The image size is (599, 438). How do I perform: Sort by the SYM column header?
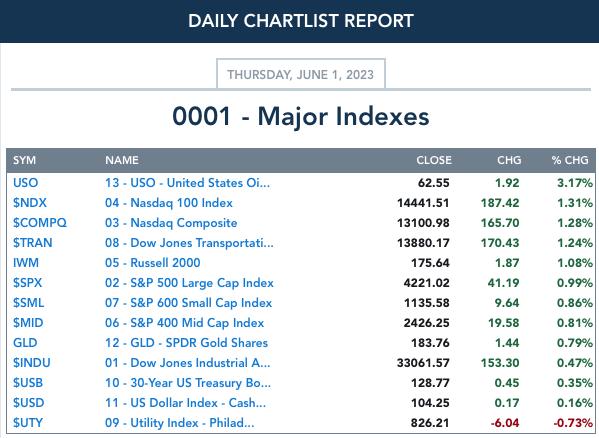point(24,160)
